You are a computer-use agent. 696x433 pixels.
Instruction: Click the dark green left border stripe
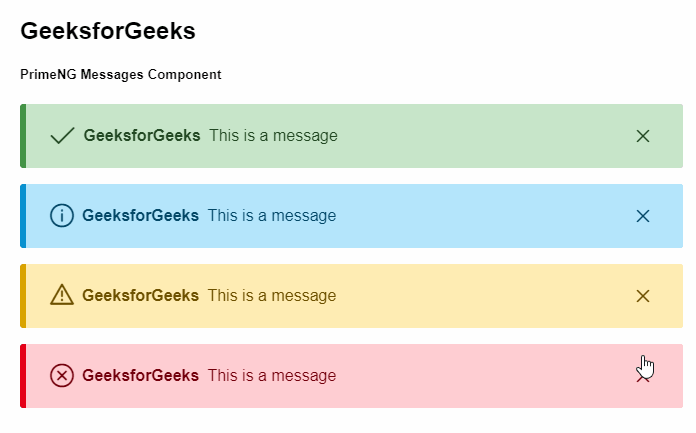(23, 136)
